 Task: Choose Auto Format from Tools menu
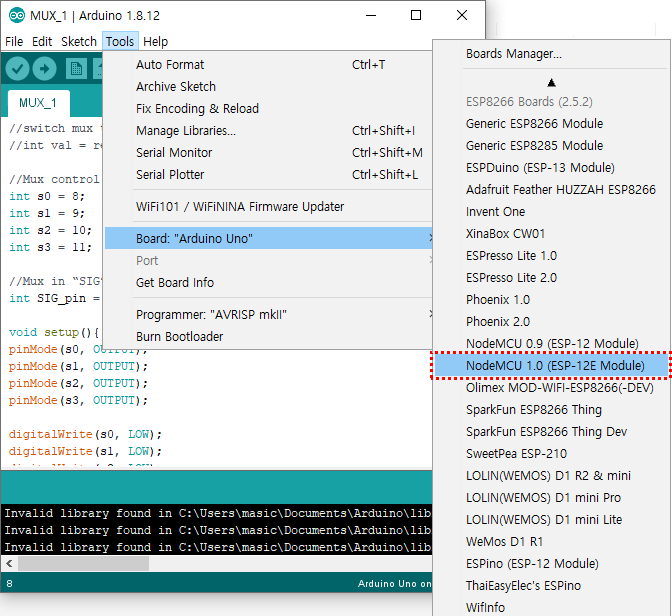pos(268,65)
